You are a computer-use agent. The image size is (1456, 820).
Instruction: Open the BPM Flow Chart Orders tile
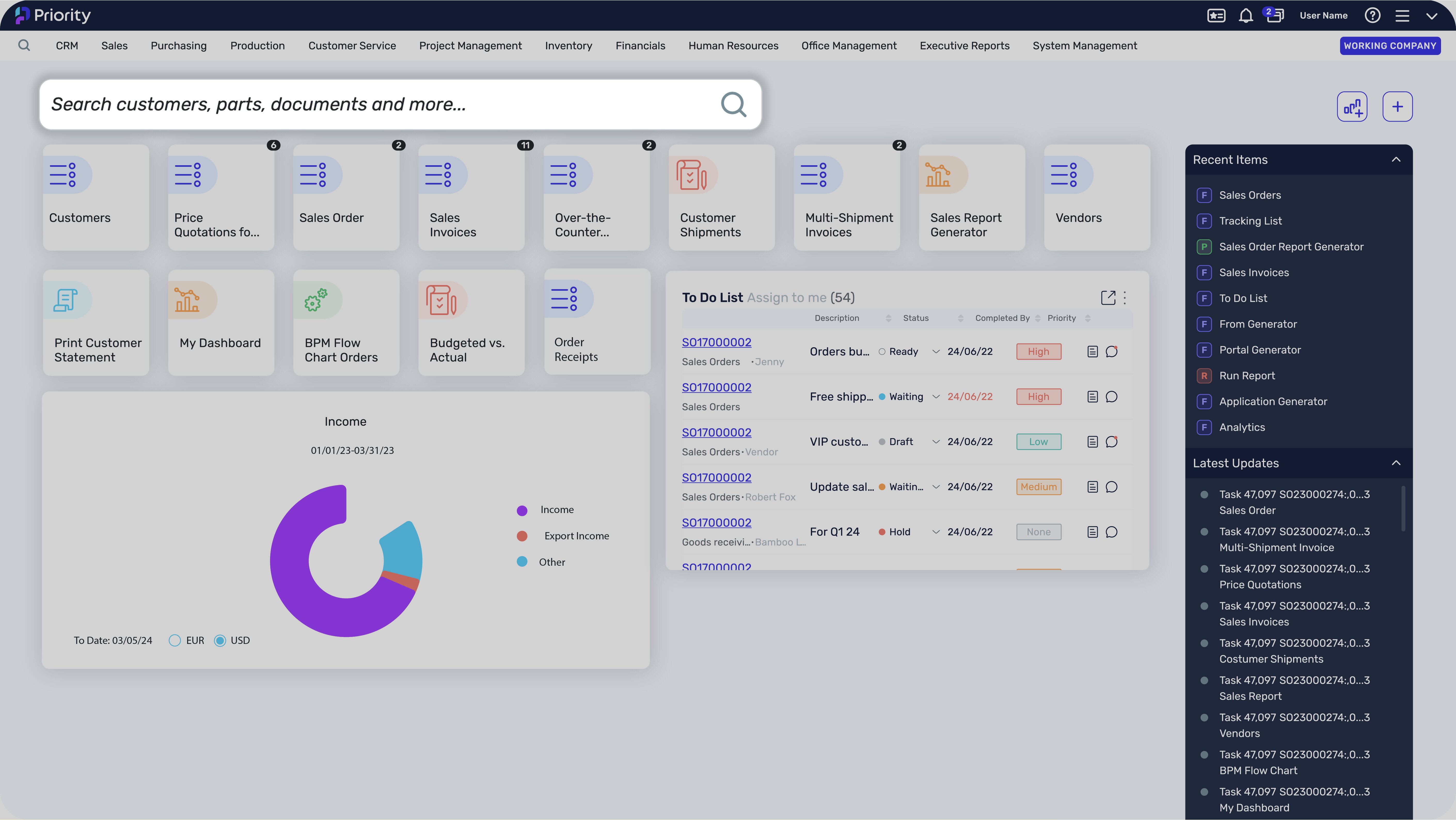coord(346,322)
